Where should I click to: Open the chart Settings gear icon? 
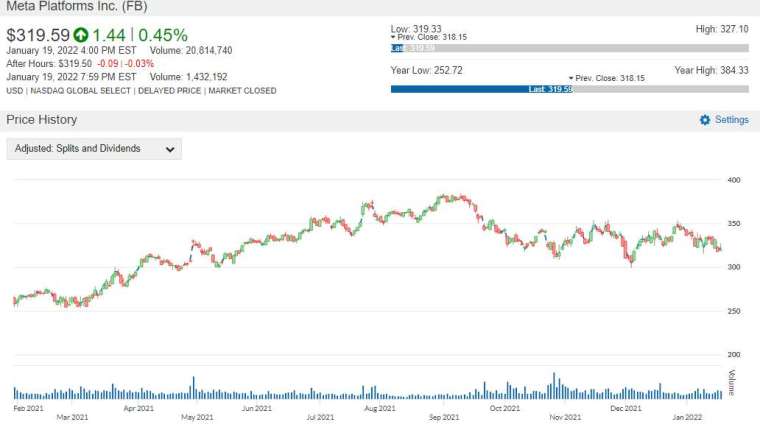(705, 120)
